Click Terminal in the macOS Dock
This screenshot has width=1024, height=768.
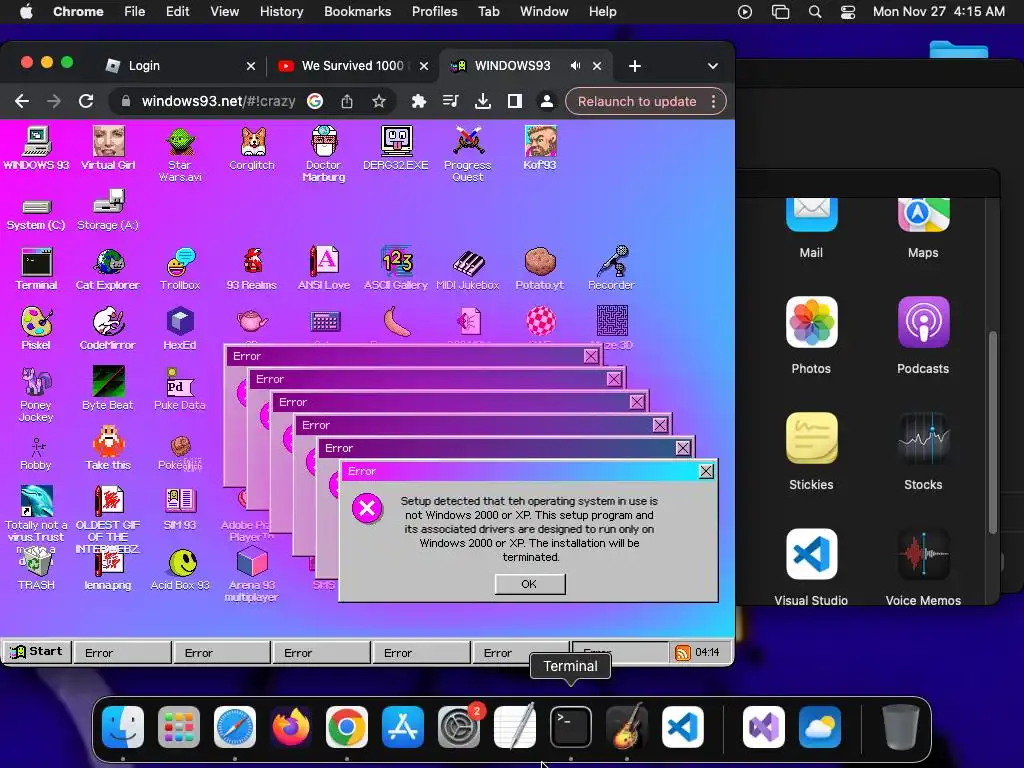pyautogui.click(x=571, y=727)
